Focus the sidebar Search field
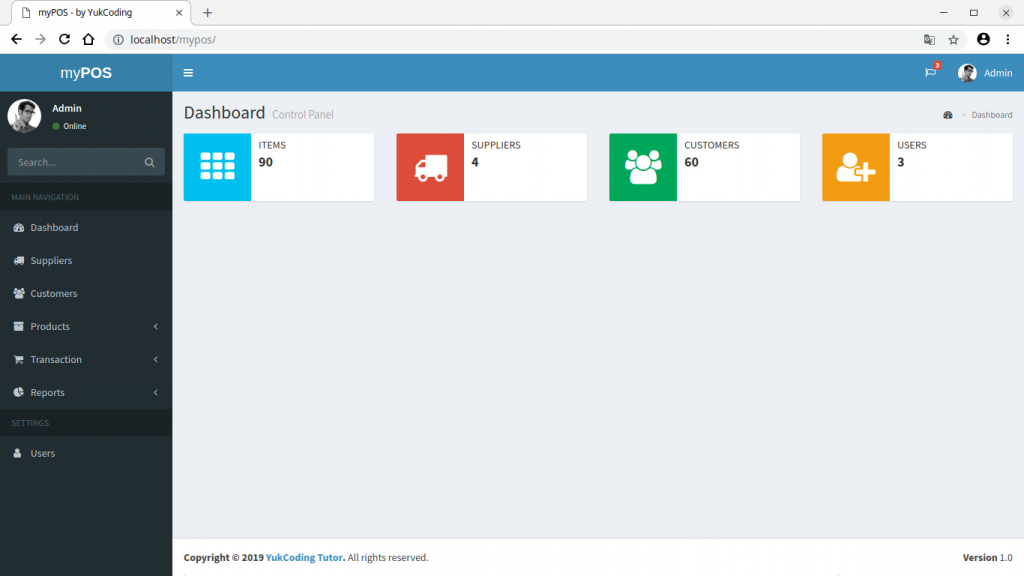The height and width of the screenshot is (576, 1024). pos(75,162)
